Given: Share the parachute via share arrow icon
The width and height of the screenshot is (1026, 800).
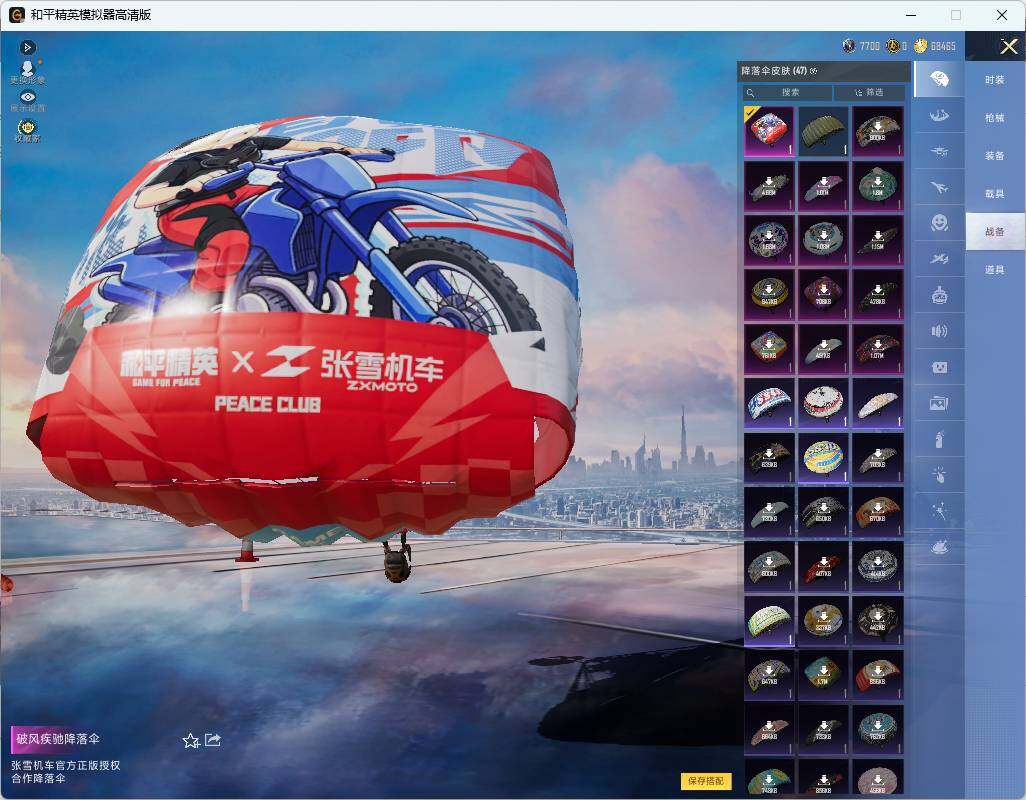Looking at the screenshot, I should [213, 740].
